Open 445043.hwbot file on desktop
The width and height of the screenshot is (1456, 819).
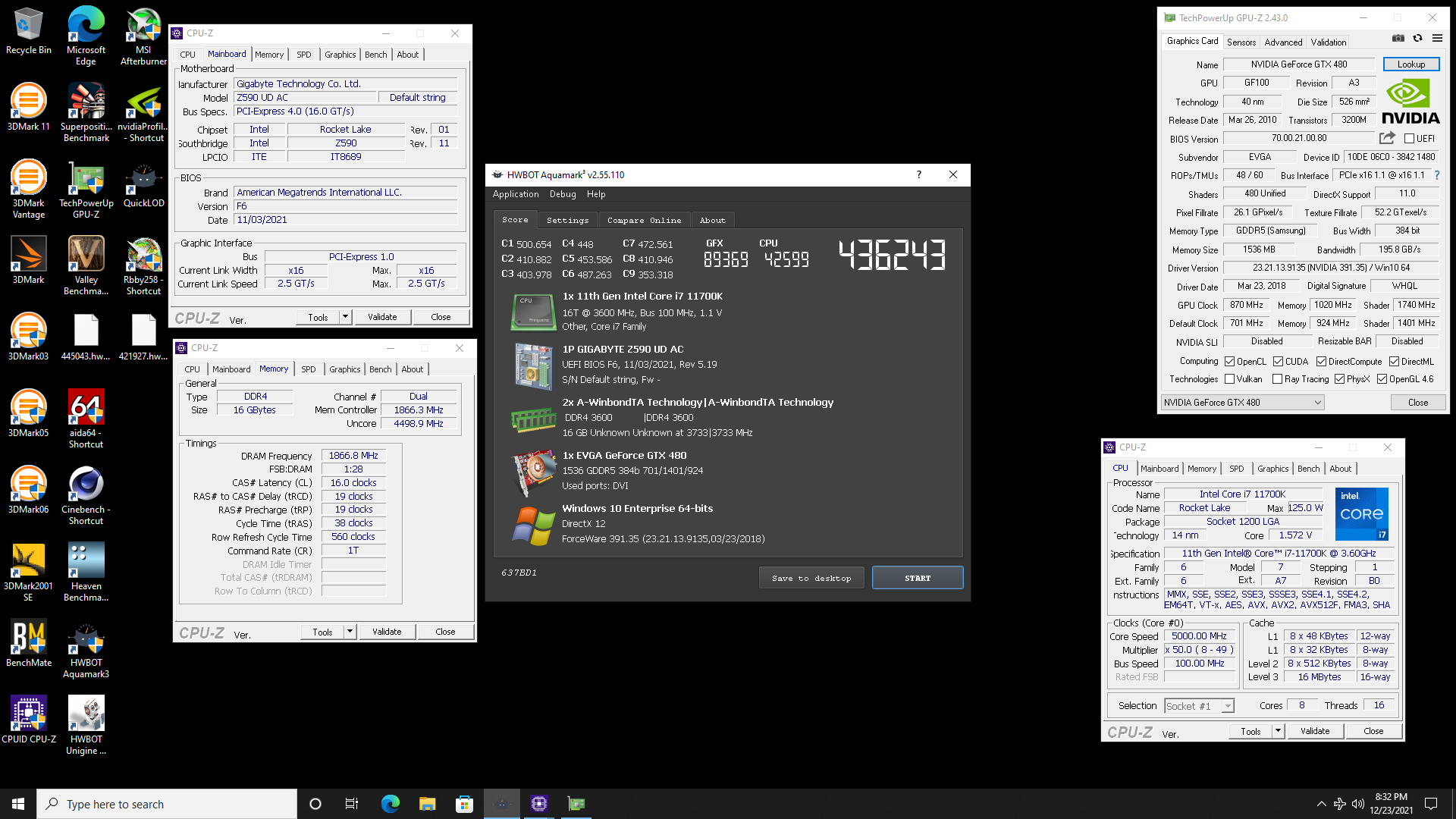point(86,337)
